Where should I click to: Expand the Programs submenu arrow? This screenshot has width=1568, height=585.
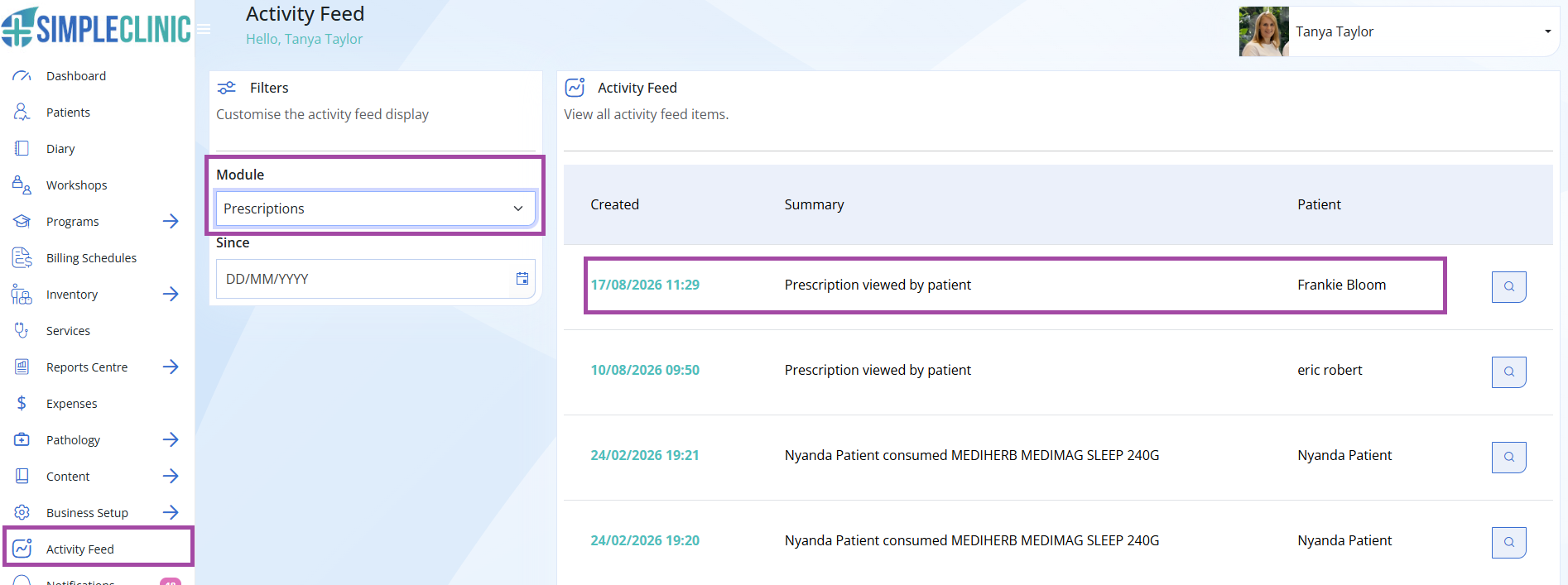[x=171, y=221]
